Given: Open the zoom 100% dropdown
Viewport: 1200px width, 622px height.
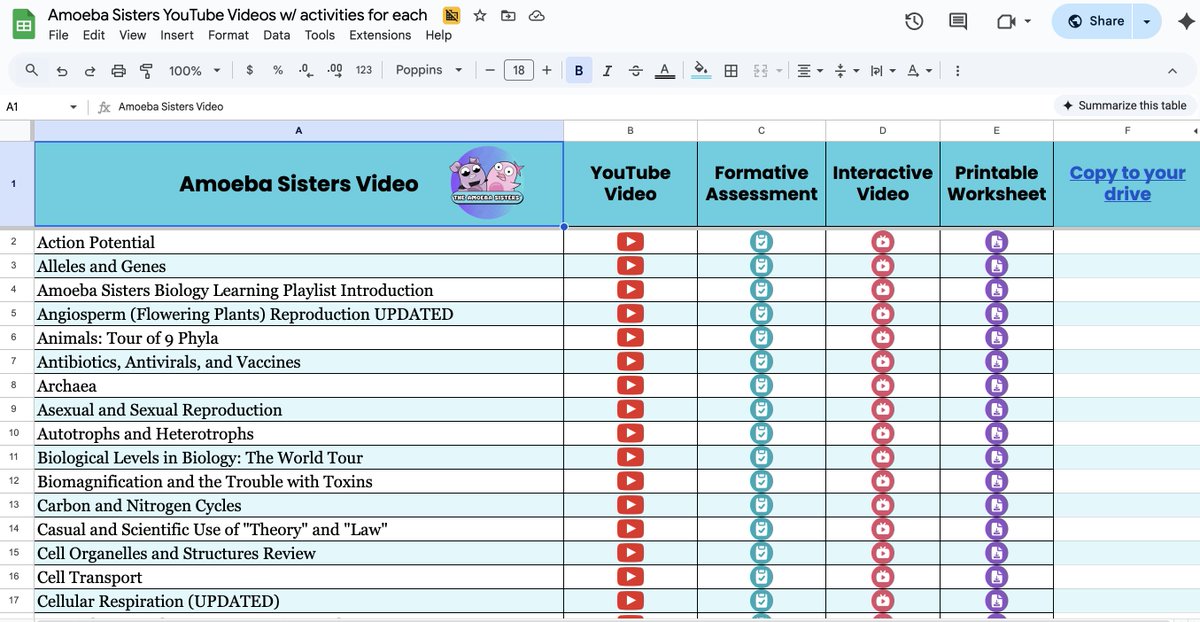Looking at the screenshot, I should point(193,70).
